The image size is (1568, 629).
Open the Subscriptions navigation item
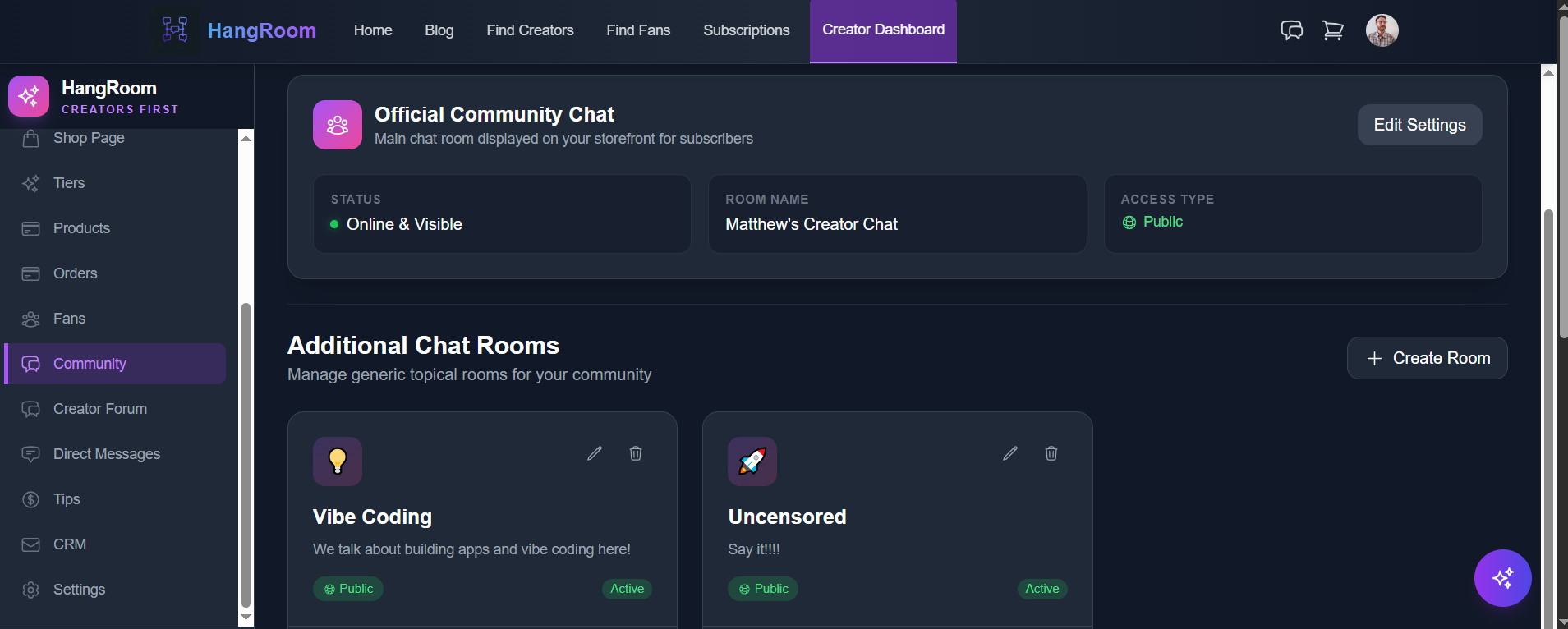click(x=746, y=30)
